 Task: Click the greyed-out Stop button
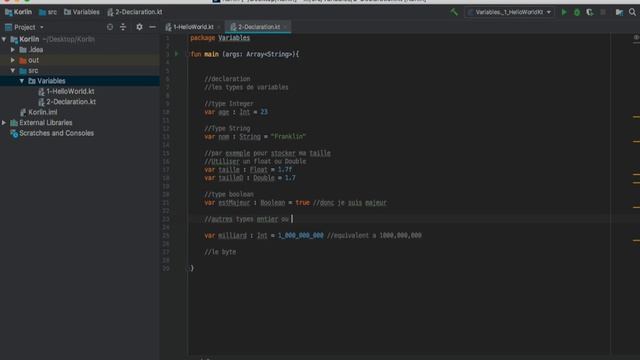pyautogui.click(x=603, y=12)
